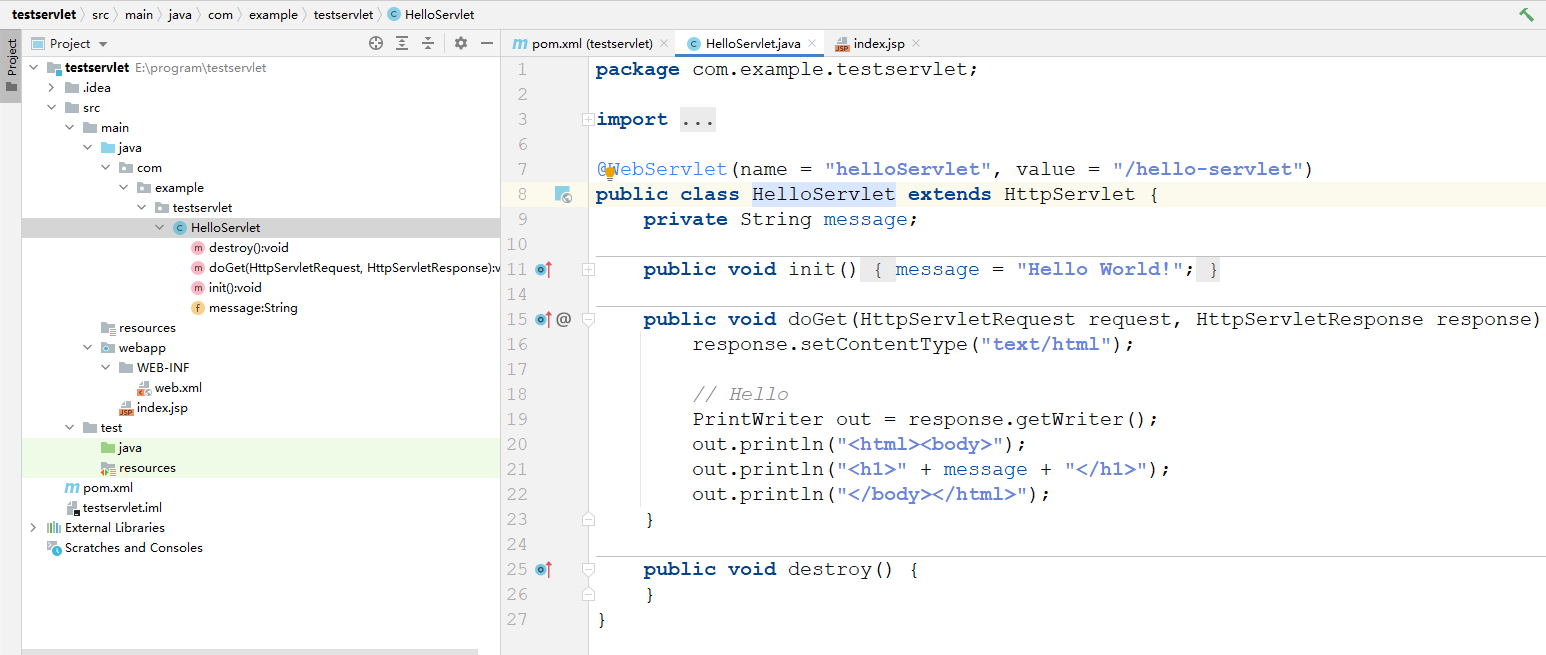The width and height of the screenshot is (1546, 655).
Task: Click the External Libraries icon
Action: pos(54,528)
